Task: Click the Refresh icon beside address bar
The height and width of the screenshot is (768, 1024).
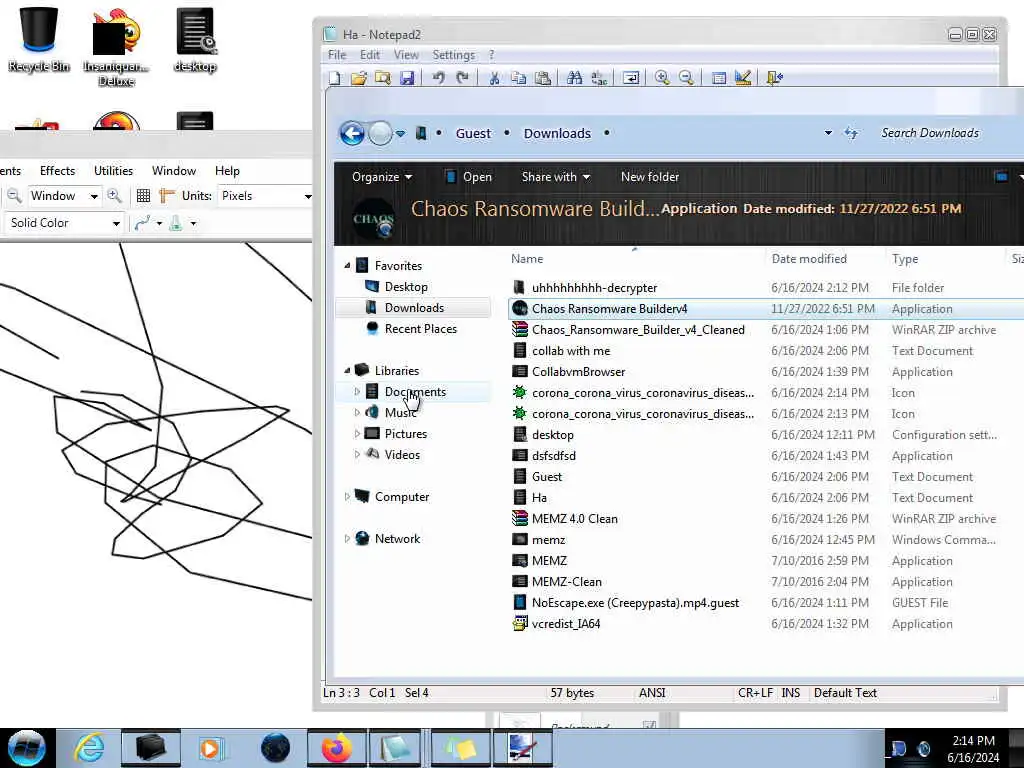Action: pos(850,133)
